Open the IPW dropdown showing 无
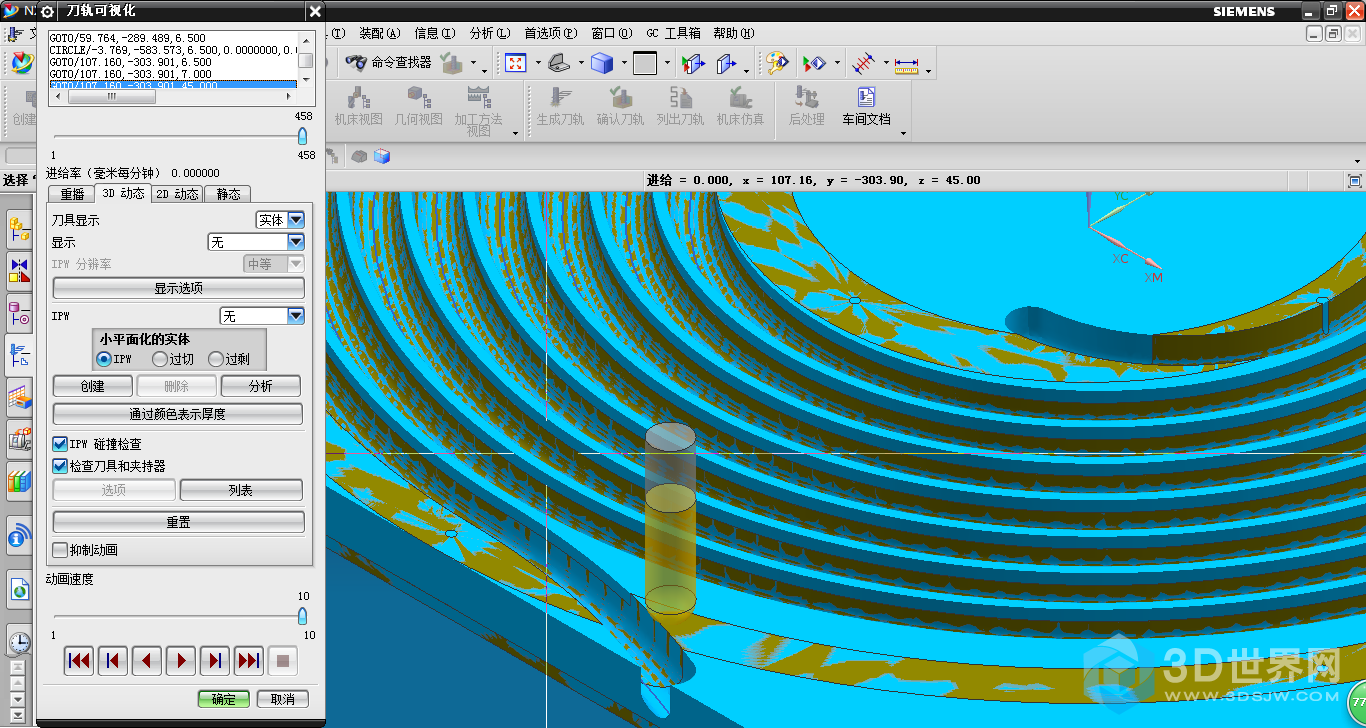Screen dimensions: 1366x728 click(x=262, y=316)
